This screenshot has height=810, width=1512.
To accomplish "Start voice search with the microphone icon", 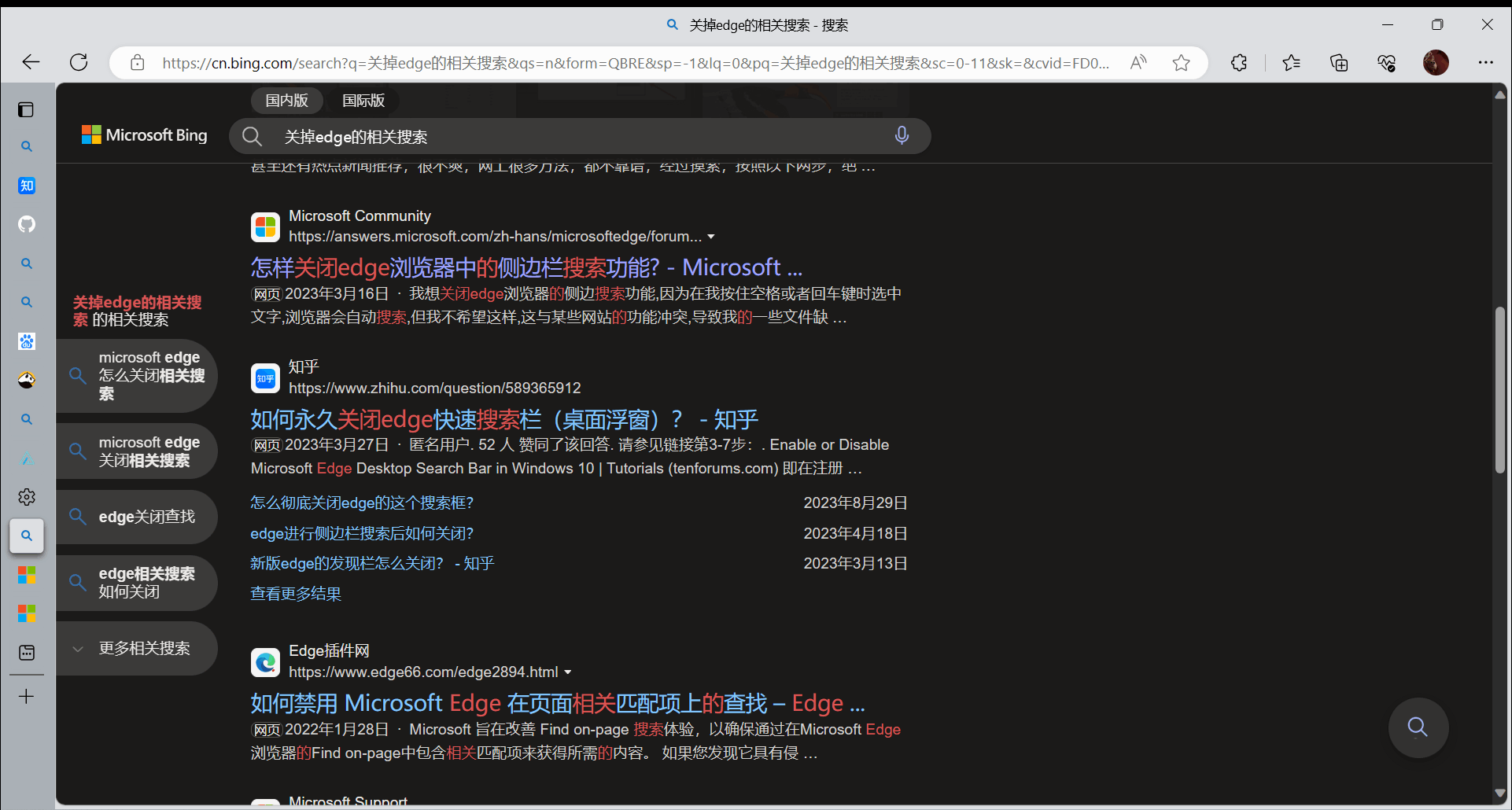I will click(902, 136).
